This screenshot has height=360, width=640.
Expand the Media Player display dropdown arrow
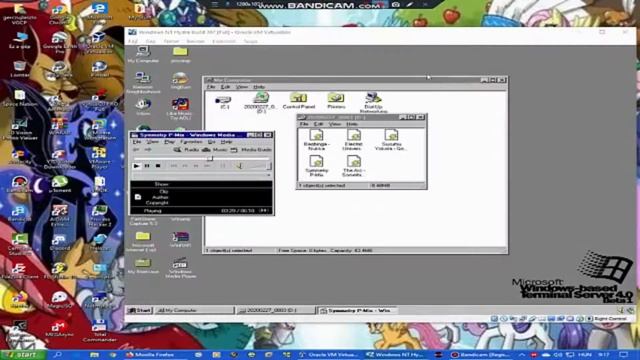pos(268,175)
